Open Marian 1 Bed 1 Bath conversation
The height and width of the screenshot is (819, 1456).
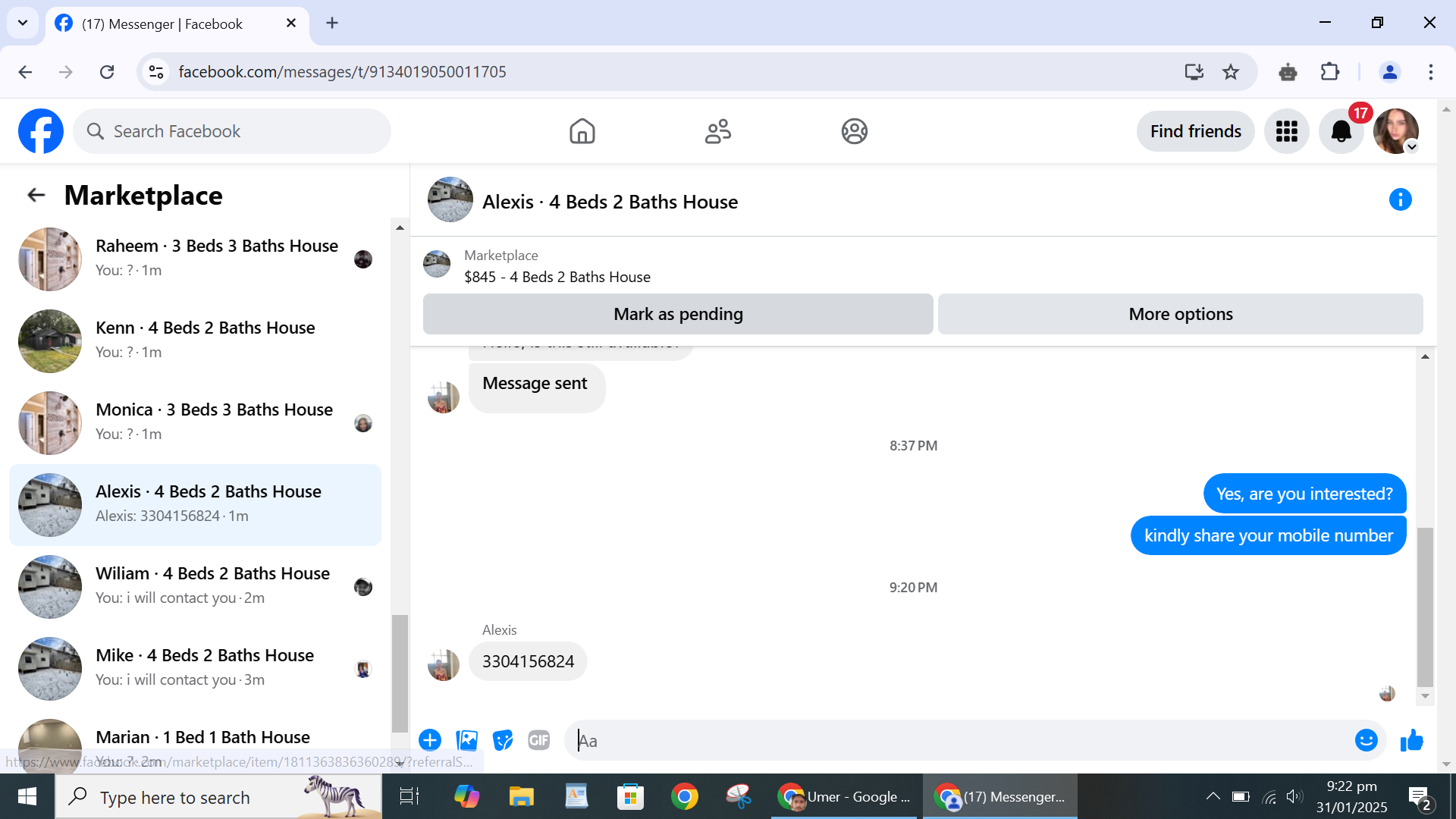[x=195, y=743]
